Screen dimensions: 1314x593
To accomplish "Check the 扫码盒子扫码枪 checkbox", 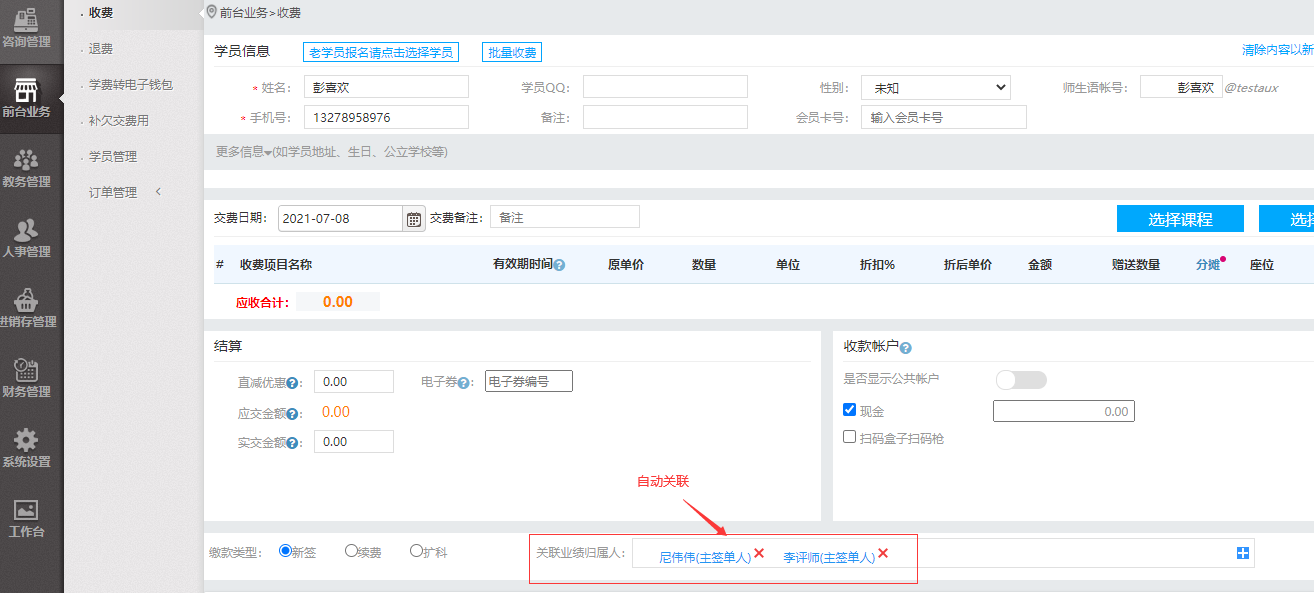I will tap(850, 437).
